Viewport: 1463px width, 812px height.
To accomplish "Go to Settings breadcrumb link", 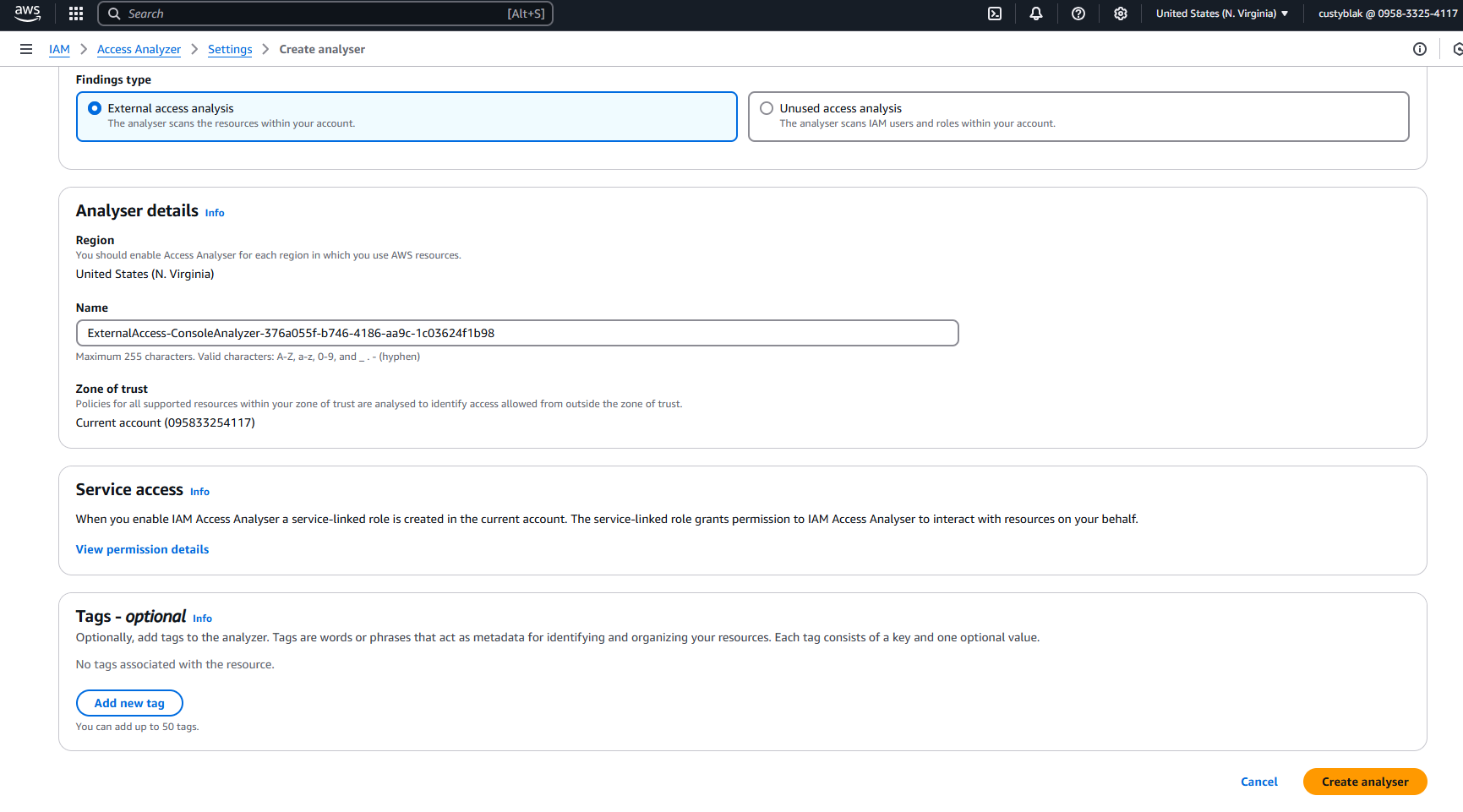I will click(230, 49).
